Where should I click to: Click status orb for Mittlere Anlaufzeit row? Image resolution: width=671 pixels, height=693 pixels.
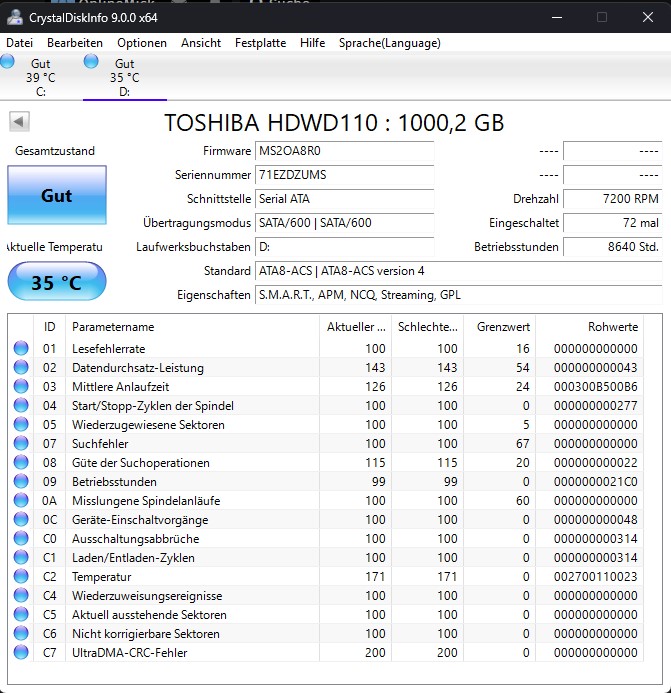pyautogui.click(x=21, y=386)
